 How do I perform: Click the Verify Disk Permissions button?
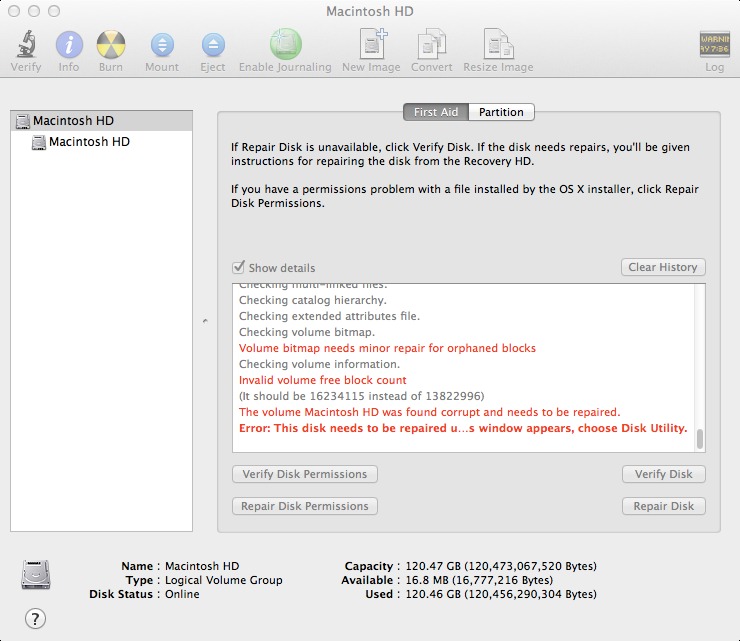(305, 474)
